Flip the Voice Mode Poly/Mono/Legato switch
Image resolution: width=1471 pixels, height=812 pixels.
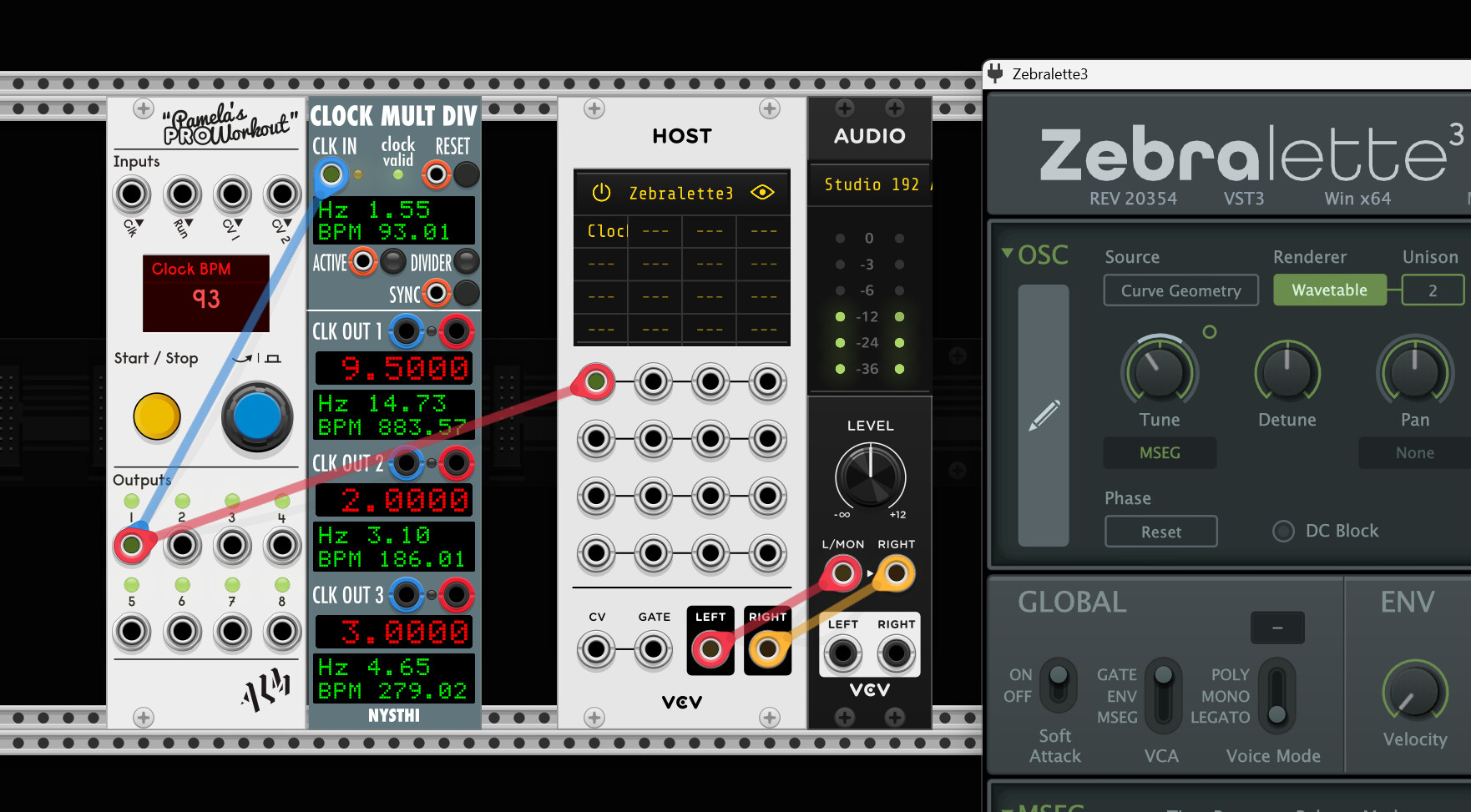1276,694
